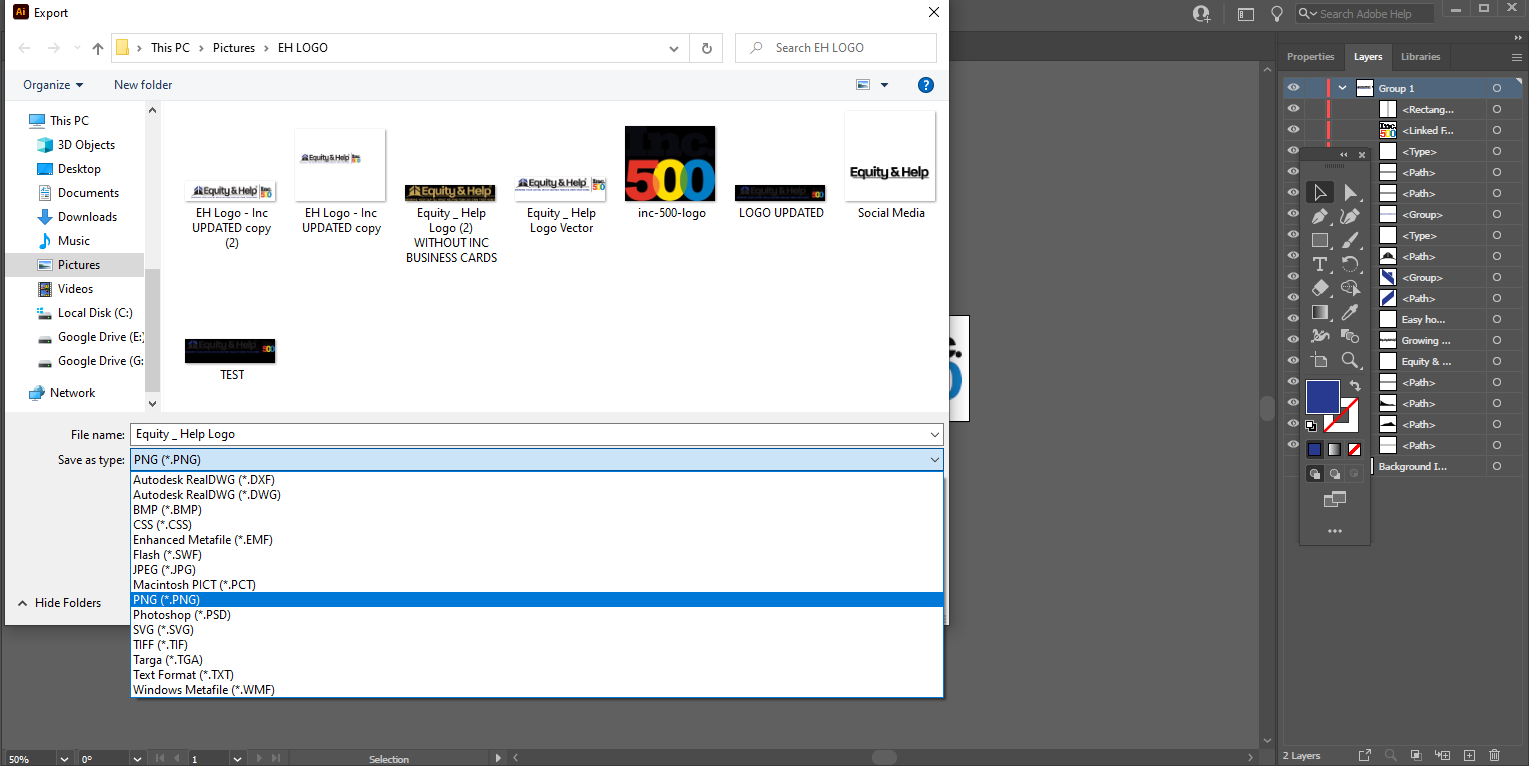
Task: Toggle visibility of <Rectang... layer
Action: coord(1293,109)
